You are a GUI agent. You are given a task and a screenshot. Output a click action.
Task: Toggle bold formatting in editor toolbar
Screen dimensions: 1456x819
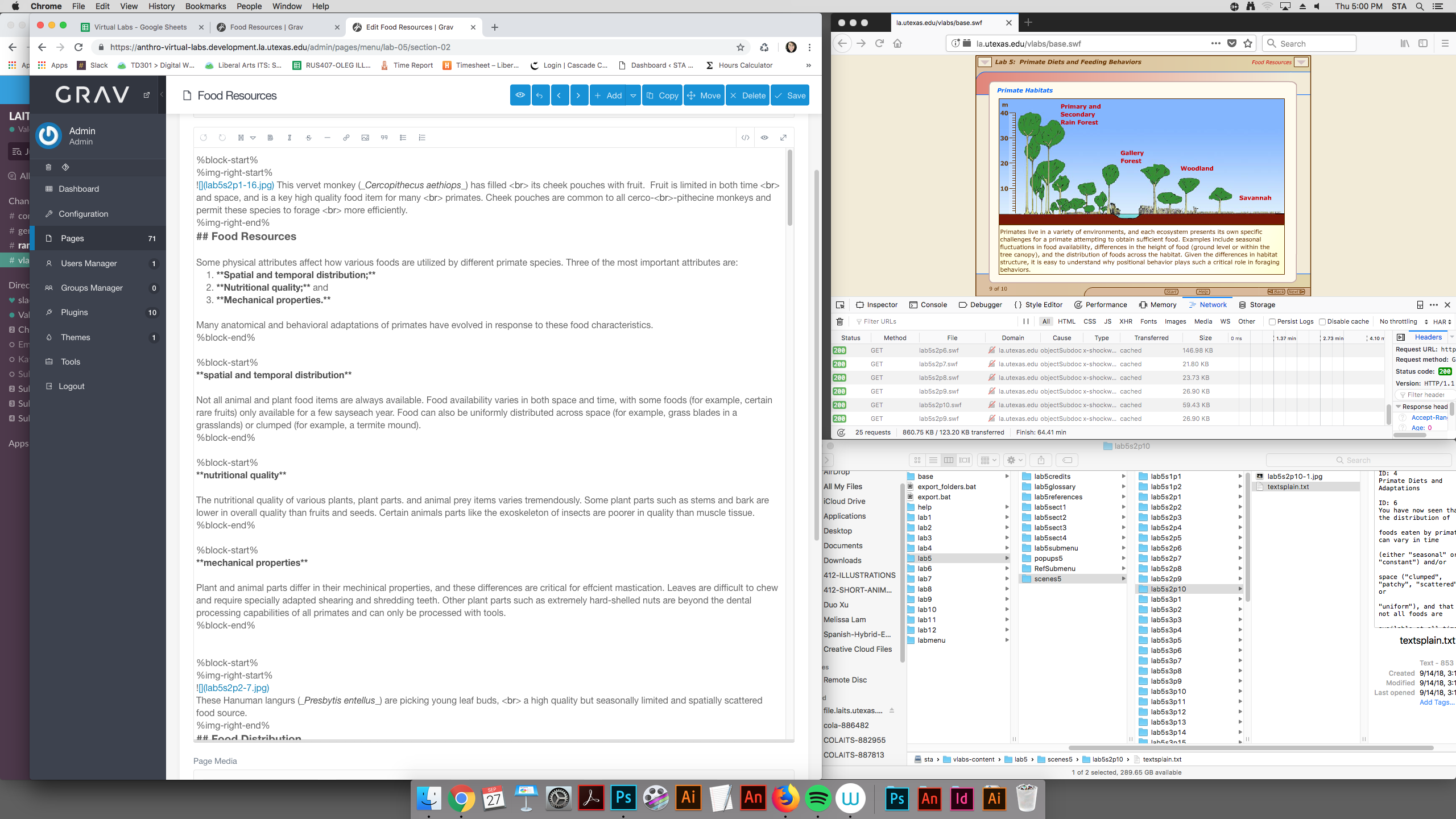(270, 138)
